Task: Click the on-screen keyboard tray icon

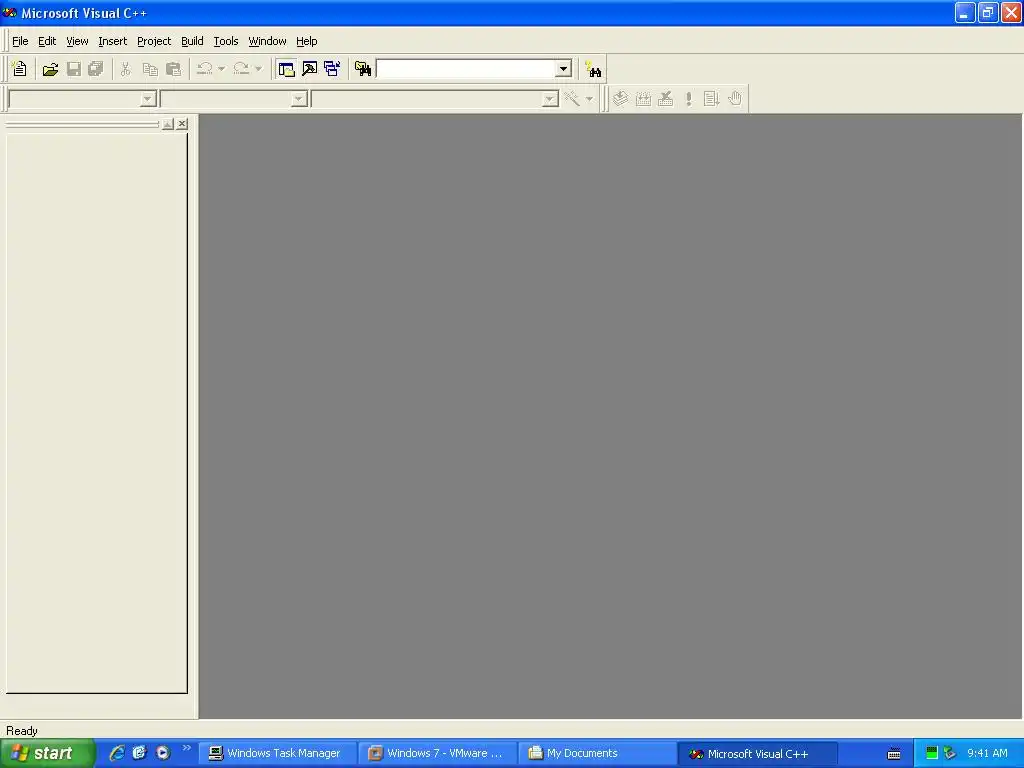Action: [x=894, y=754]
